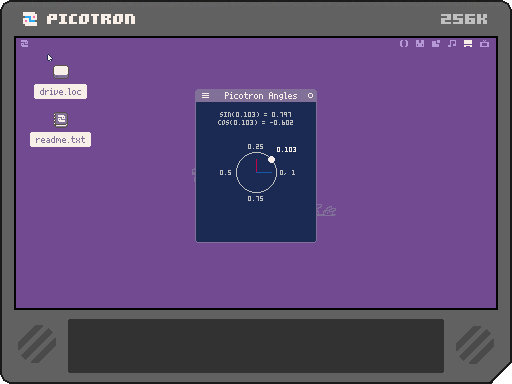Open the code editor workspace (parentheses icon)

tap(404, 44)
